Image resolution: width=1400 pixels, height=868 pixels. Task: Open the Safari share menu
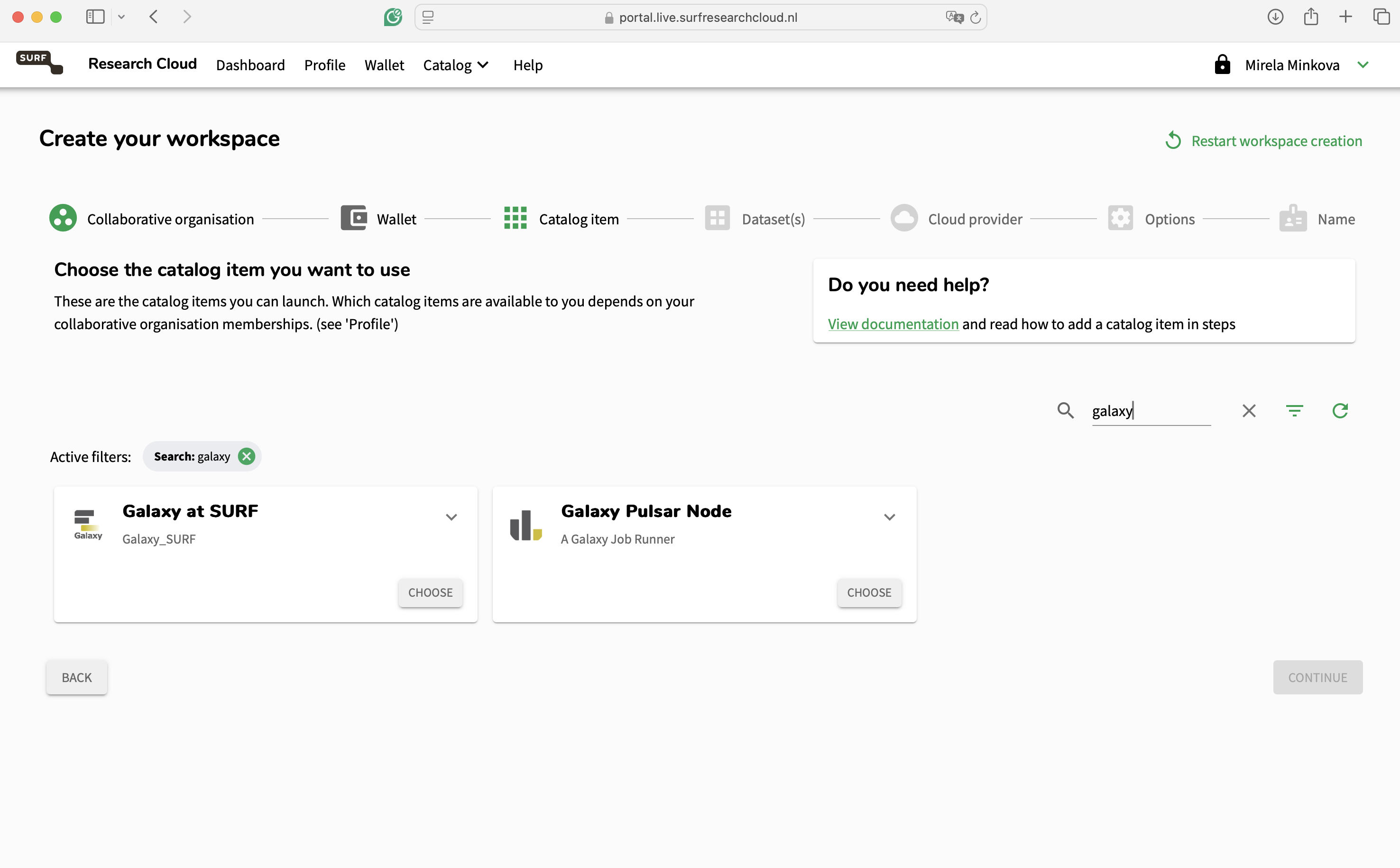(1311, 17)
